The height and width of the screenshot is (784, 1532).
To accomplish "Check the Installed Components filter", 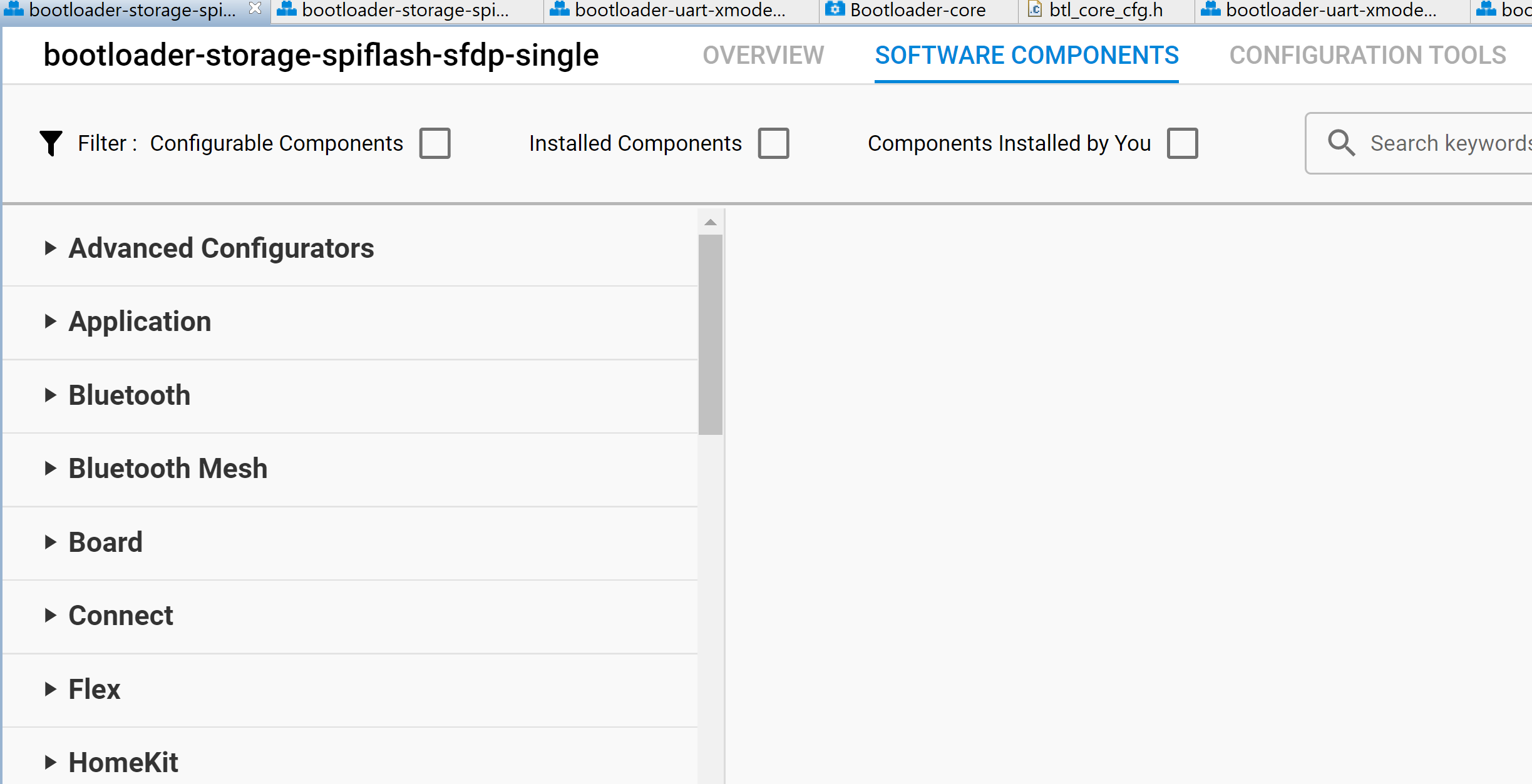I will [x=773, y=143].
